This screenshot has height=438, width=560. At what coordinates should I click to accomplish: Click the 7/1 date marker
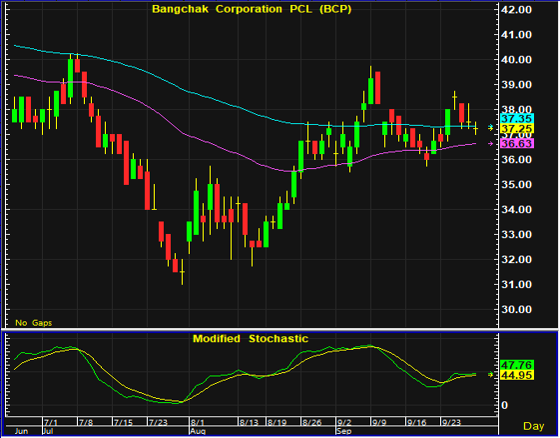(51, 423)
